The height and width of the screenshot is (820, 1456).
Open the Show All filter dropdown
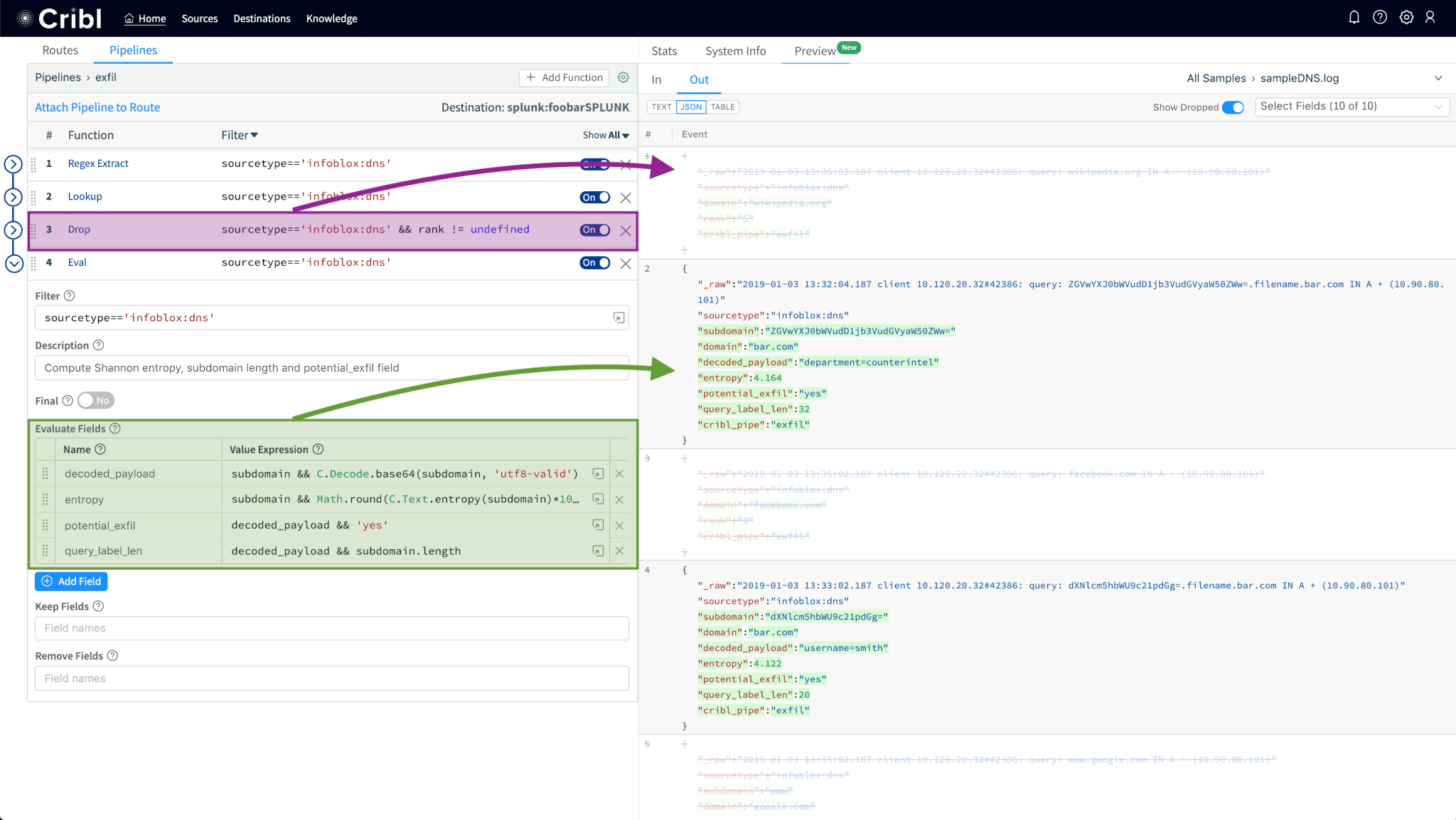606,135
